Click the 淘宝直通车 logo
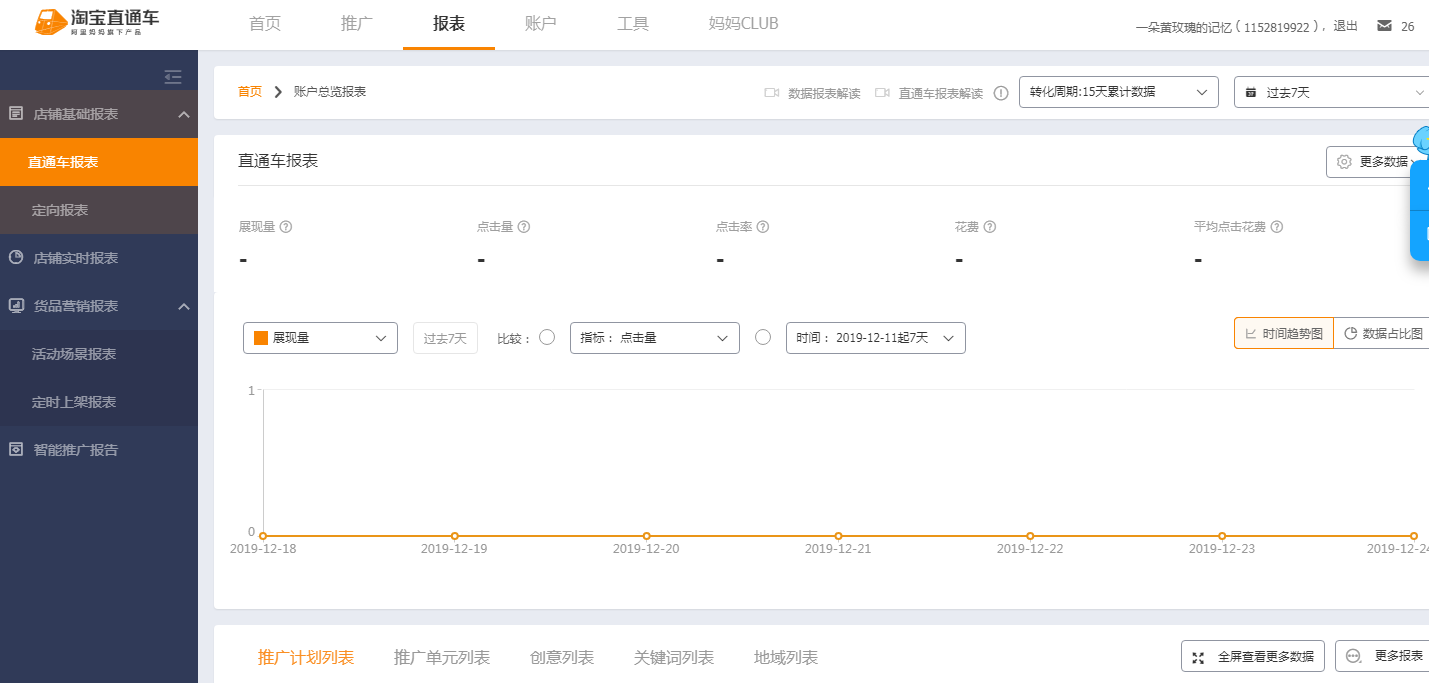This screenshot has height=683, width=1429. coord(97,24)
